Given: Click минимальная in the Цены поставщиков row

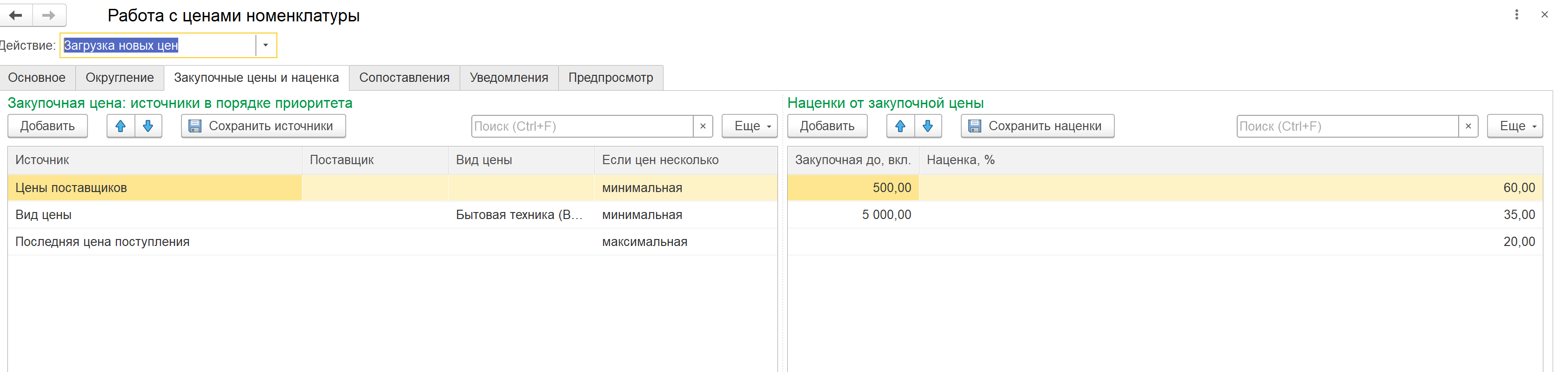Looking at the screenshot, I should point(685,188).
